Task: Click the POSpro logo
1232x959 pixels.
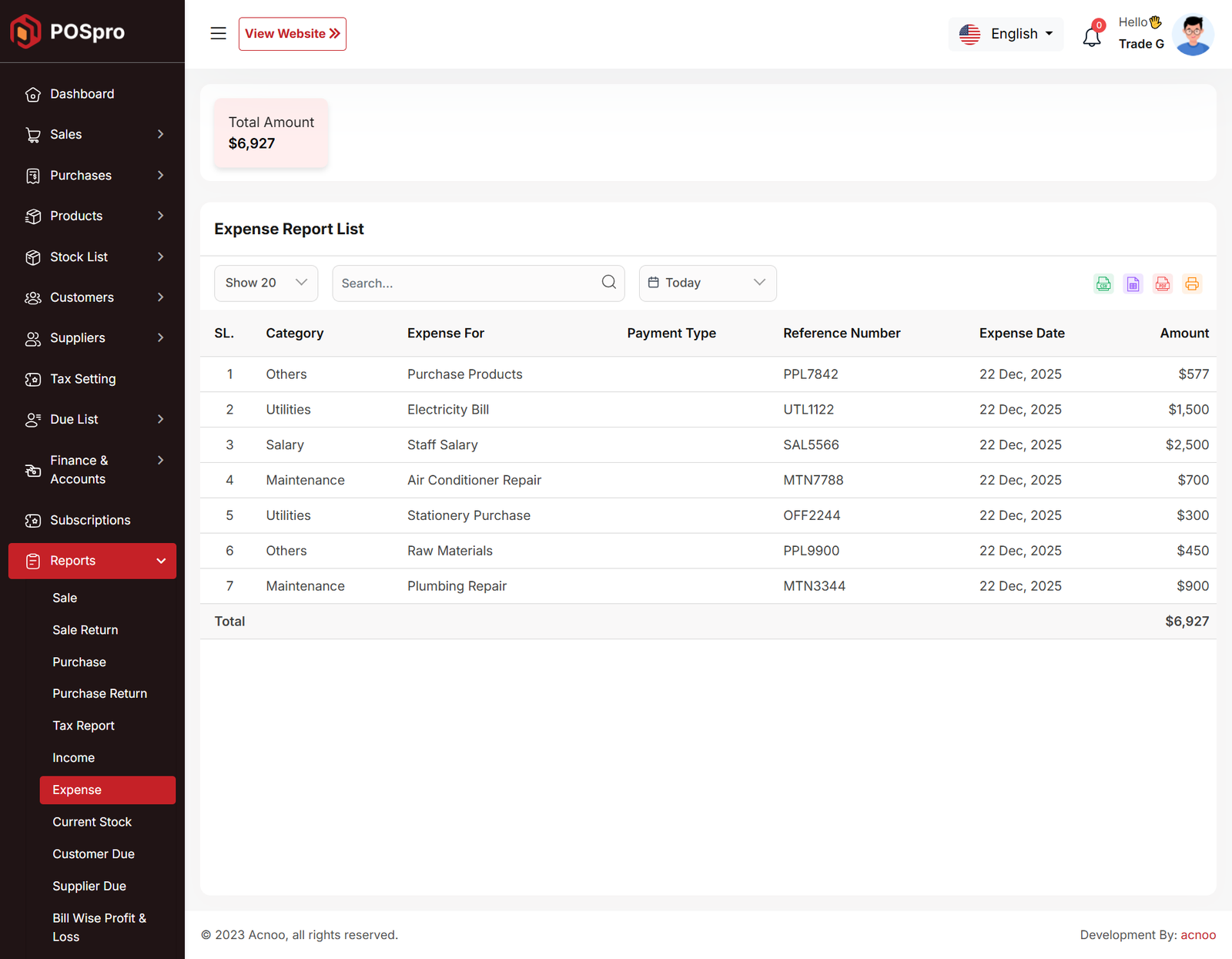Action: click(68, 32)
